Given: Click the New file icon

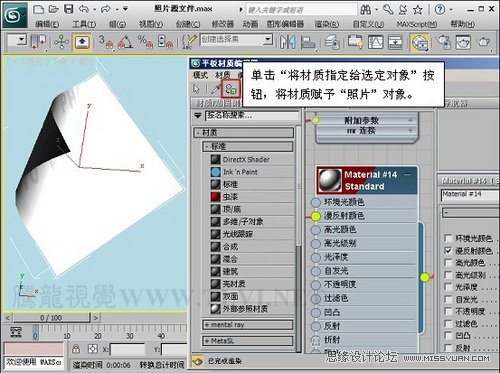Looking at the screenshot, I should (x=39, y=9).
